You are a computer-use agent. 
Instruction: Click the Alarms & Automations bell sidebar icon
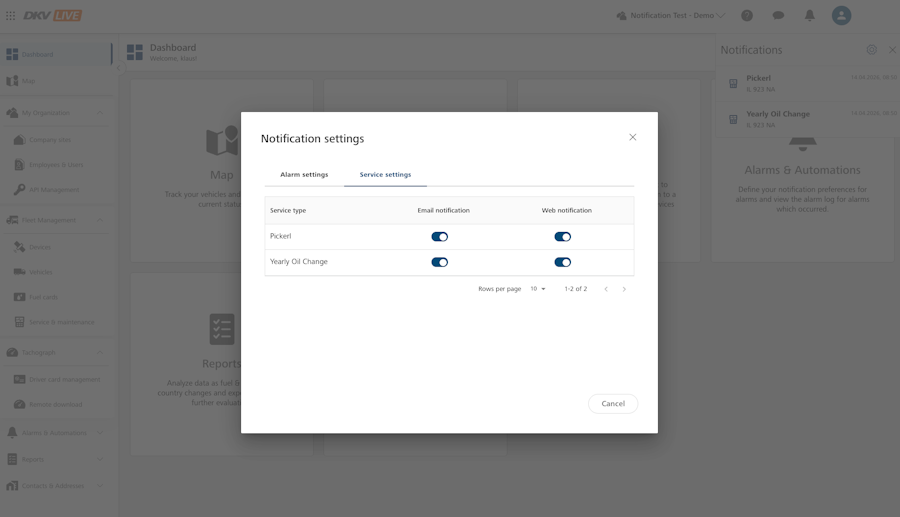[12, 433]
